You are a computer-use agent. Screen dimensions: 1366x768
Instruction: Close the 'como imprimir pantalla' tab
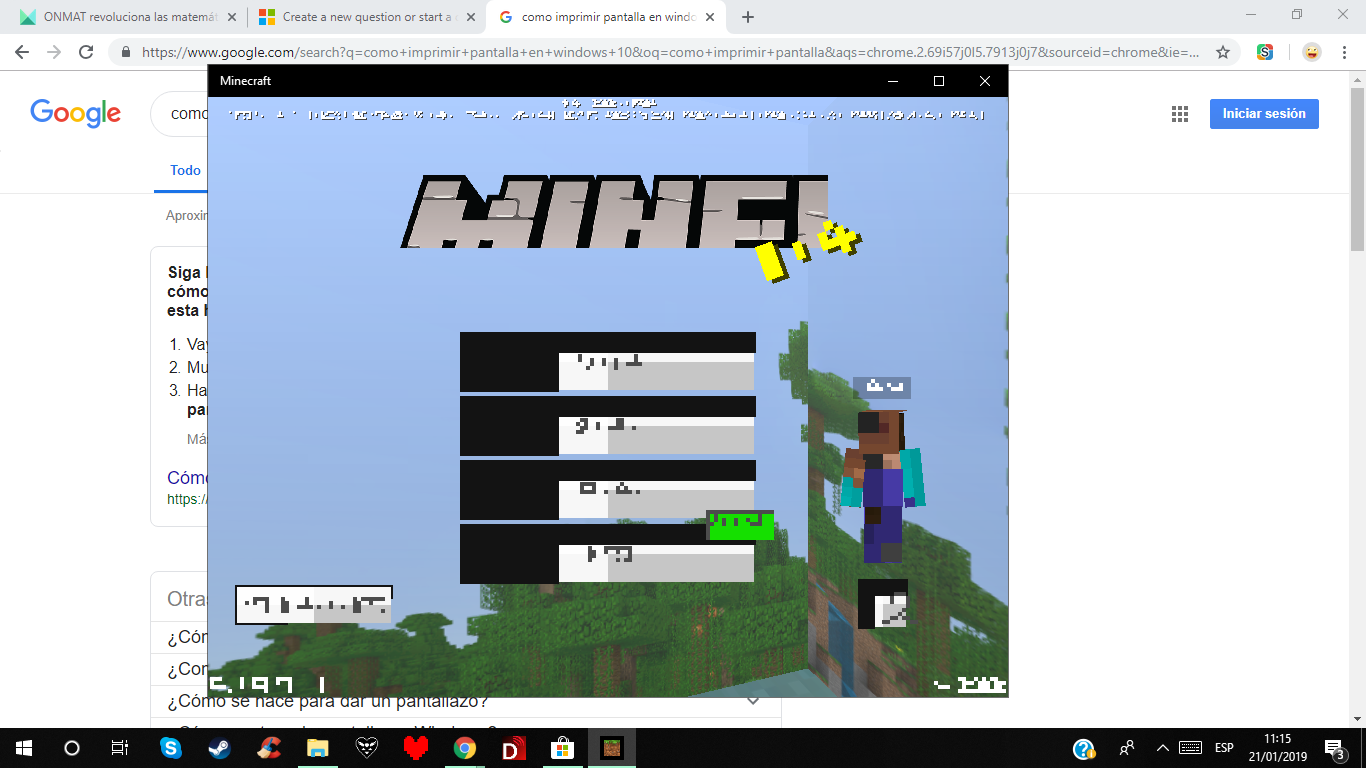711,17
